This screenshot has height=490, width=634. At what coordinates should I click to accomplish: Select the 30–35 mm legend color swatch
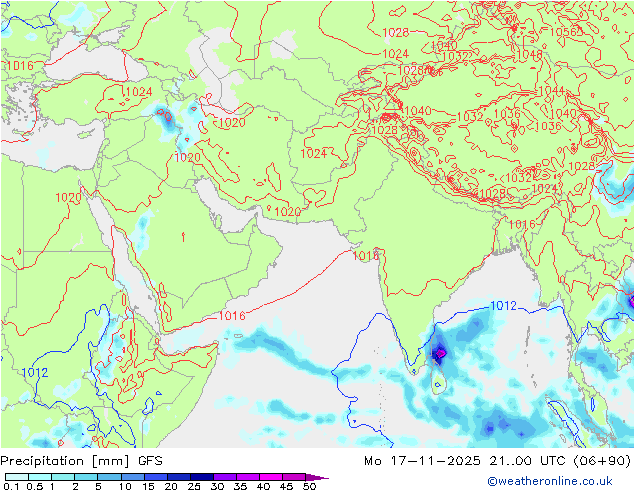224,477
